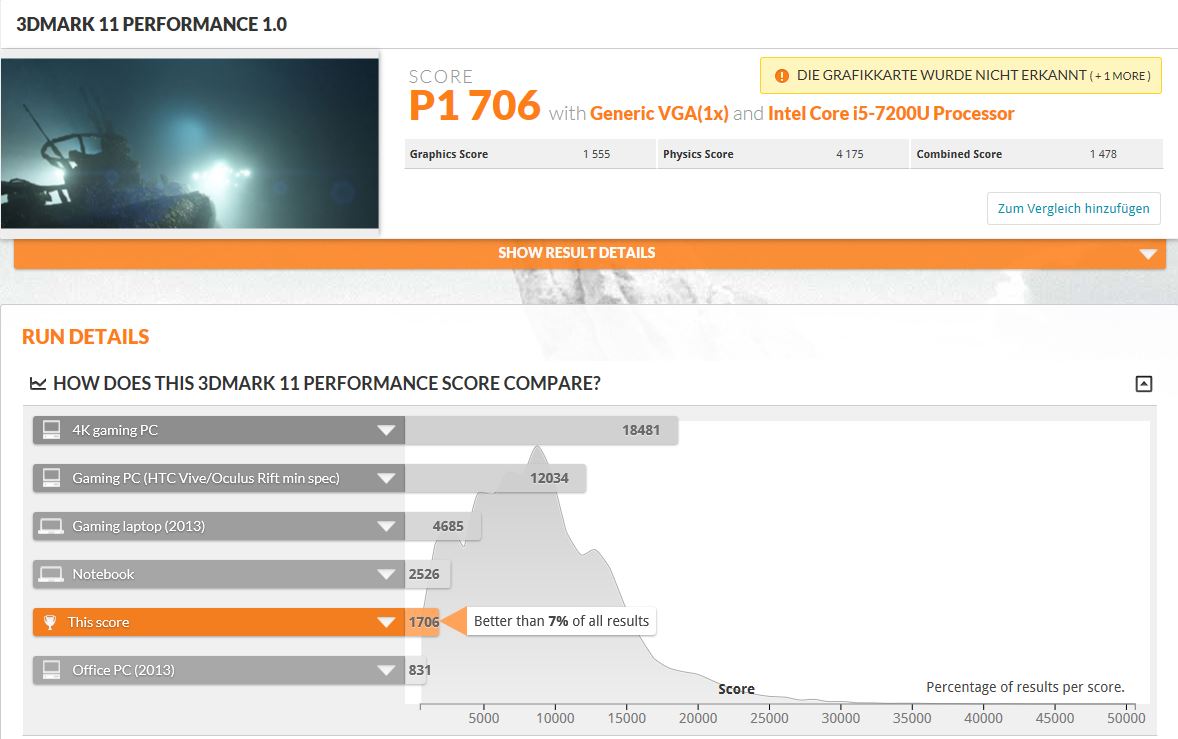This screenshot has width=1178, height=739.
Task: Expand the Gaming laptop (2013) dropdown arrow
Action: click(386, 526)
